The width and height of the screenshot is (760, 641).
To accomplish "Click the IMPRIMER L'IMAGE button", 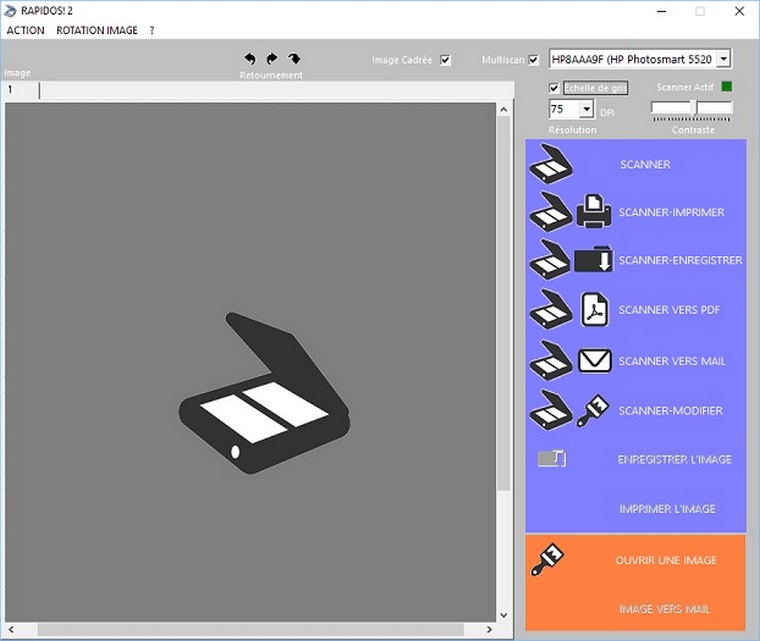I will point(667,509).
